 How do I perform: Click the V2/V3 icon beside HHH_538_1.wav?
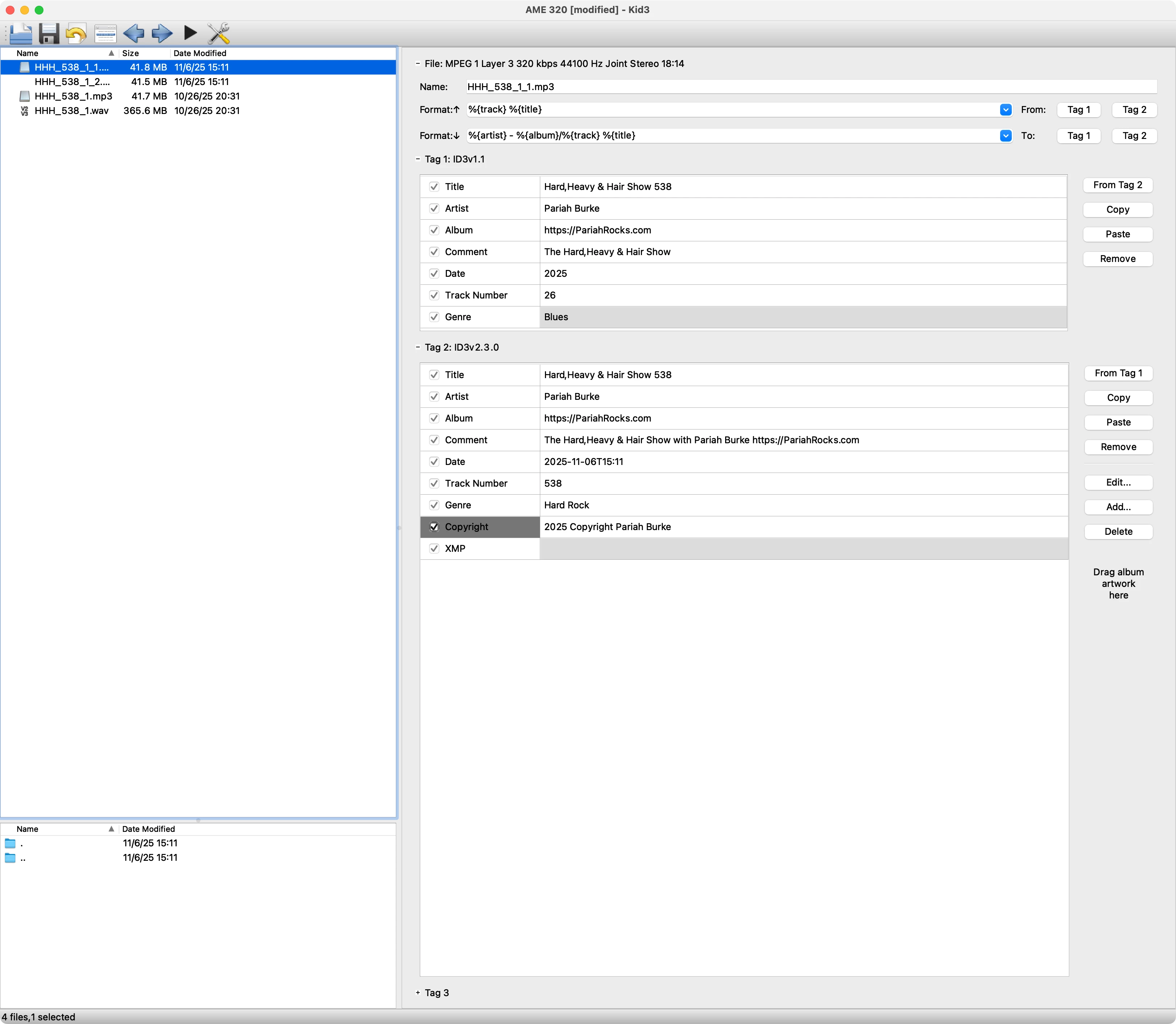[x=25, y=111]
